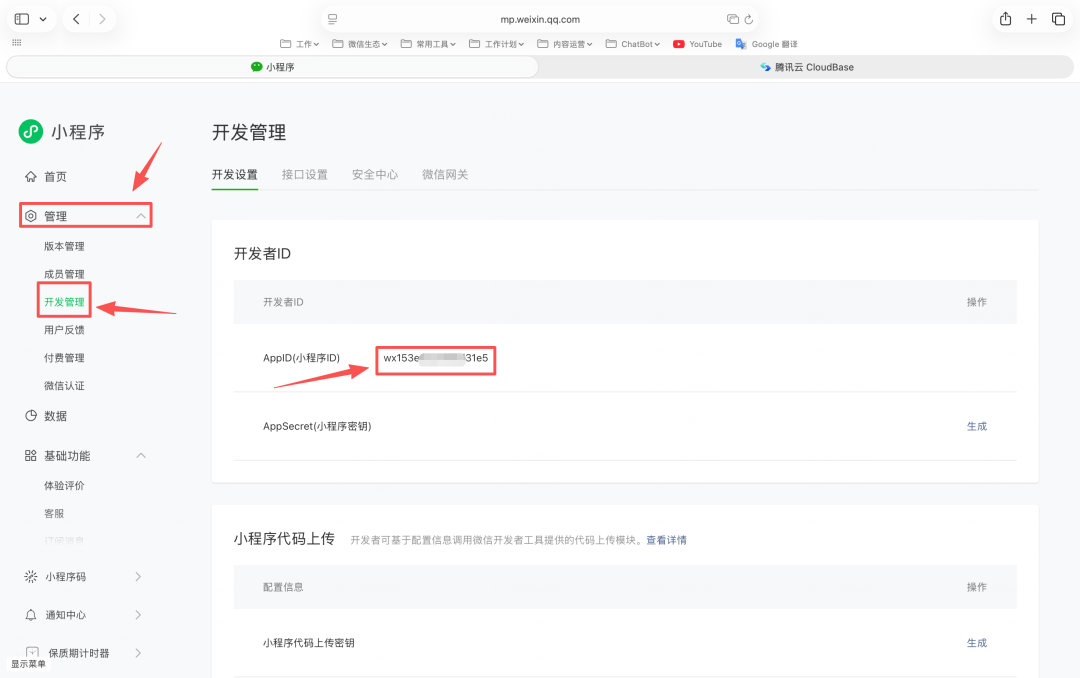Switch to the 腾讯云 CloudBase browser tab
Viewport: 1080px width, 678px height.
tap(808, 67)
